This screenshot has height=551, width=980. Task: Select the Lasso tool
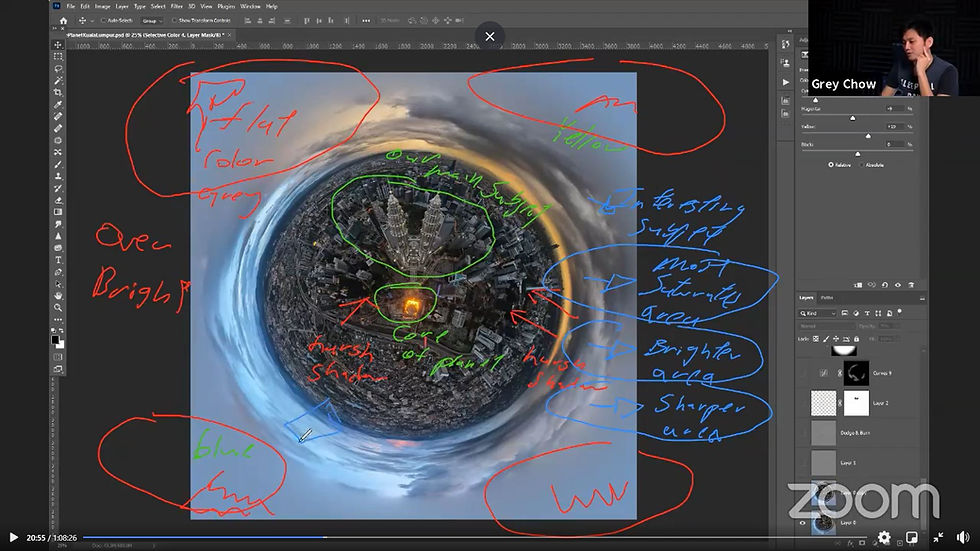click(58, 69)
